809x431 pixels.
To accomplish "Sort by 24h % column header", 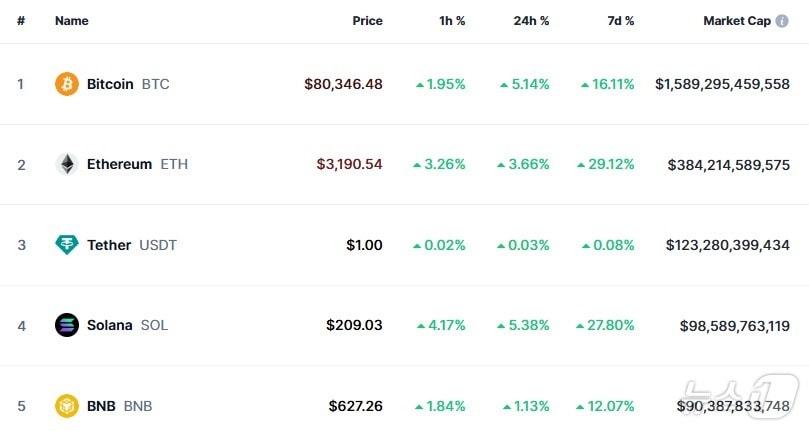I will coord(530,21).
